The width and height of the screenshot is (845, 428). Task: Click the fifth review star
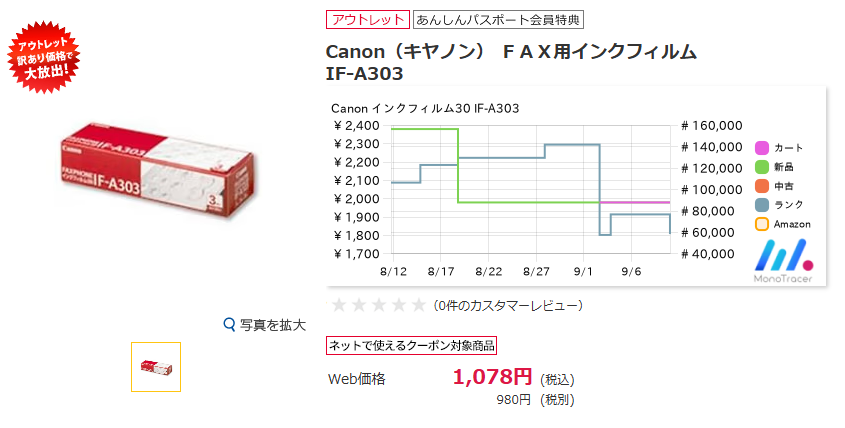coord(418,306)
